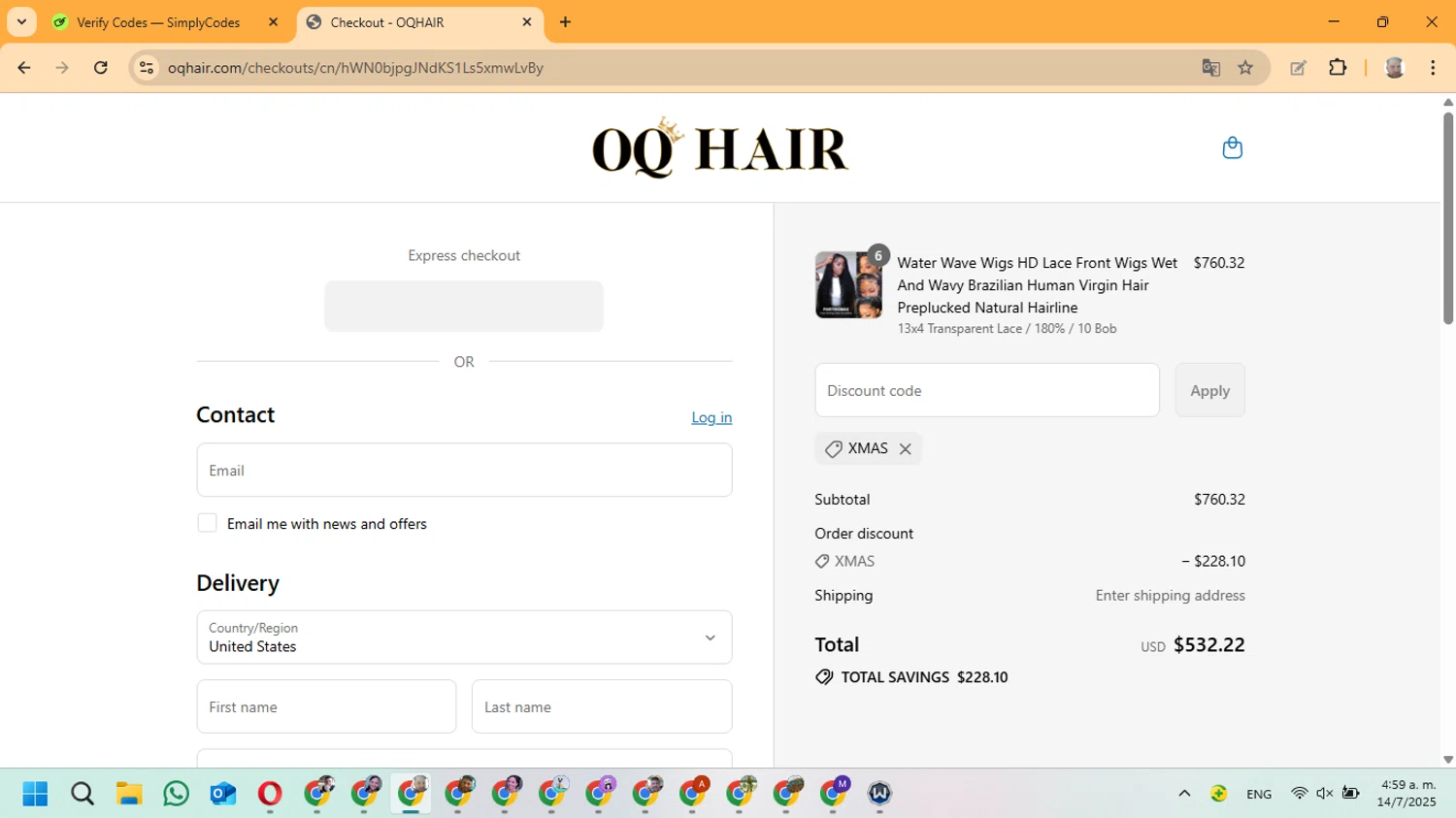Click the Express checkout button placeholder
This screenshot has height=818, width=1456.
tap(464, 307)
